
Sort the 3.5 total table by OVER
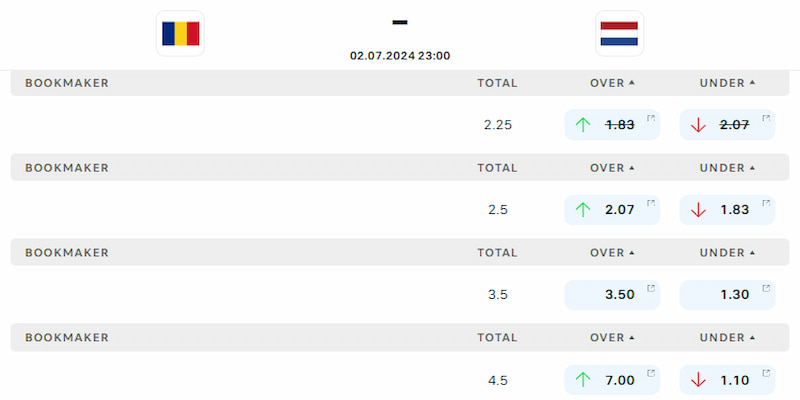[612, 253]
